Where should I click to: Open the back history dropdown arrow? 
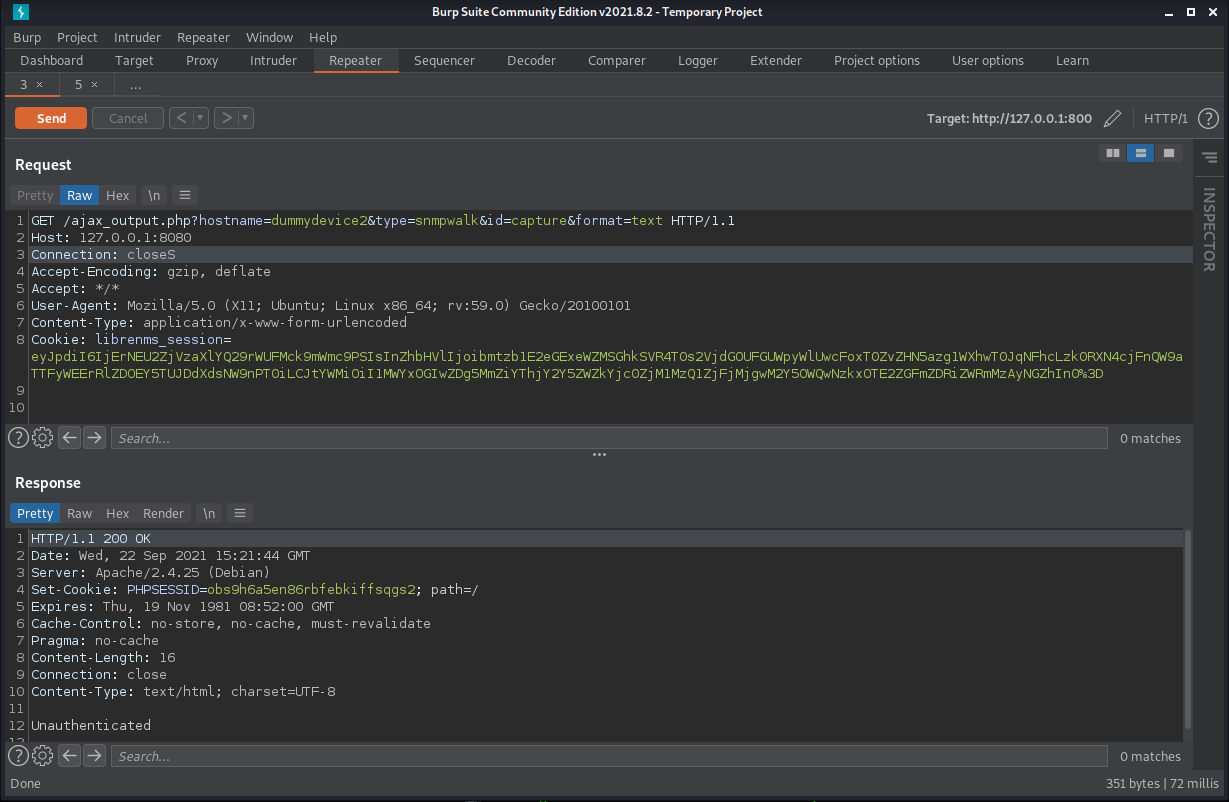pos(201,118)
